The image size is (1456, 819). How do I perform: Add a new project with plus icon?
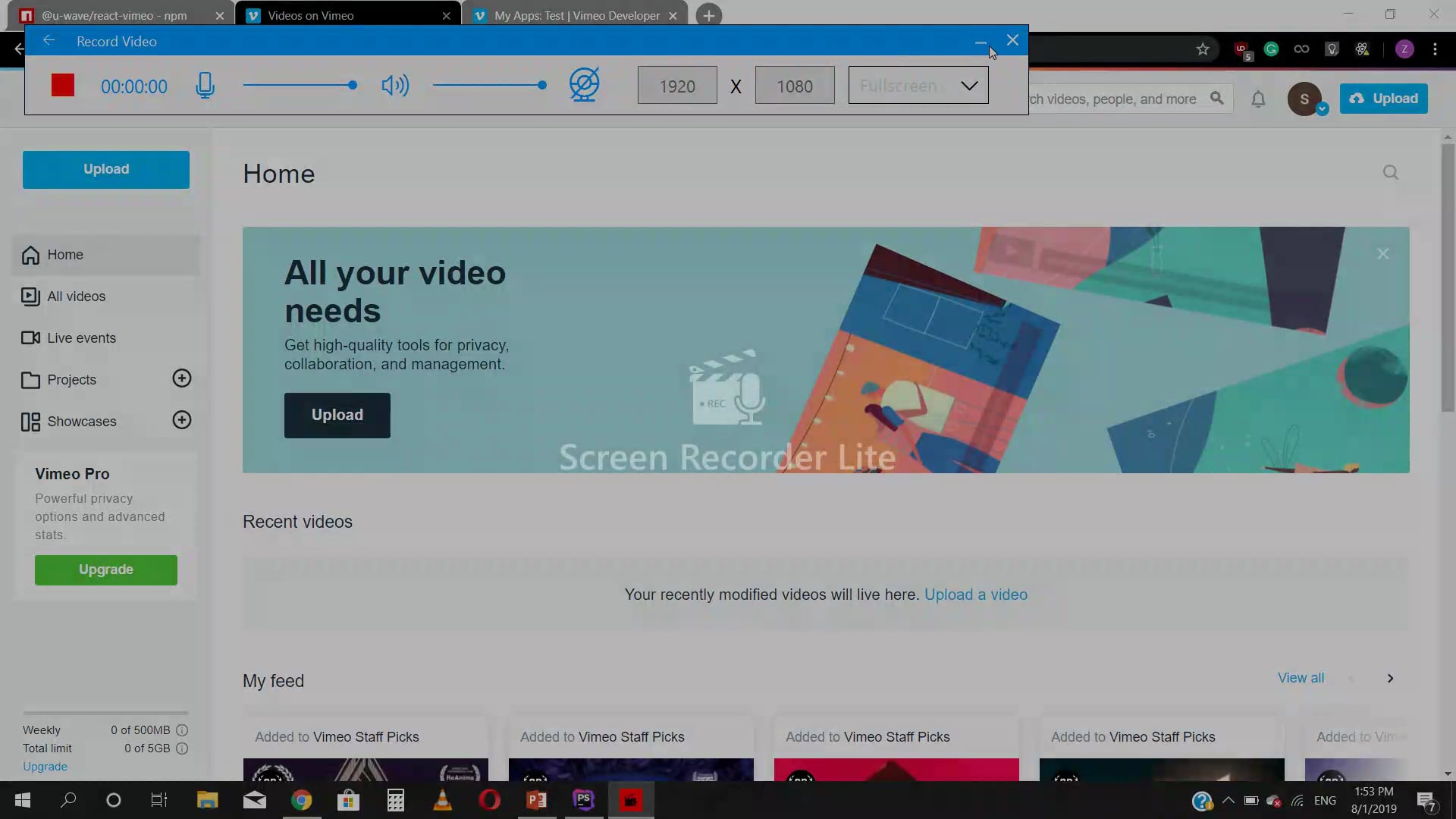[x=182, y=378]
